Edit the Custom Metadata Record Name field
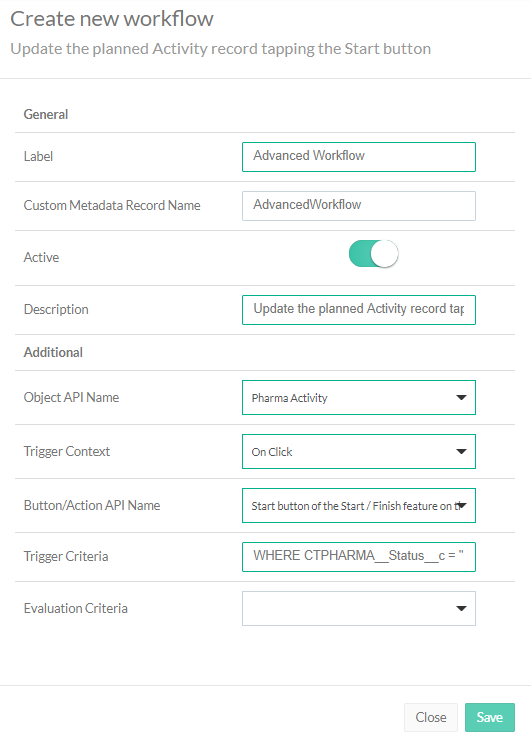 359,206
